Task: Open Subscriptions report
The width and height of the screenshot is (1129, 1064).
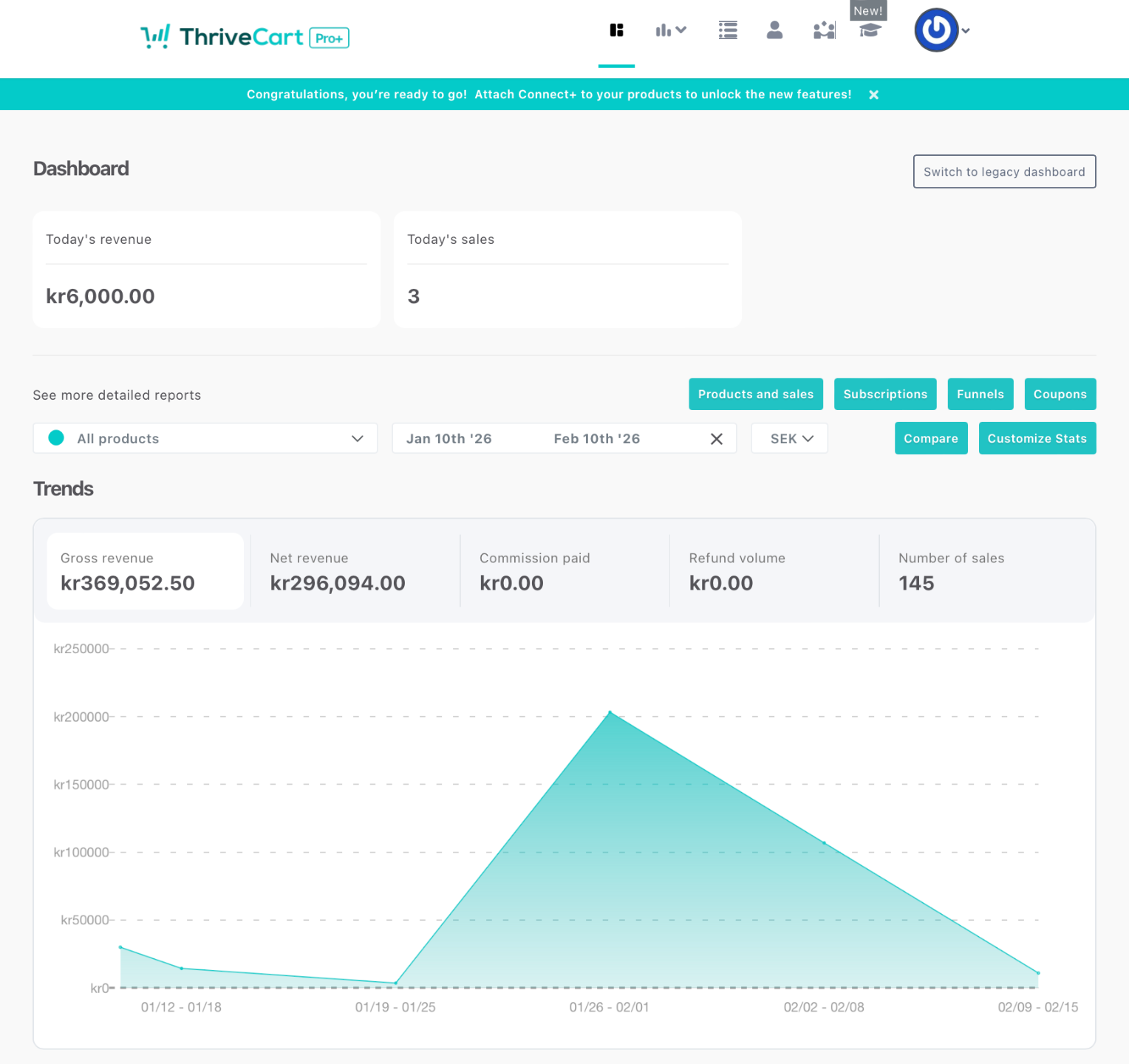Action: [885, 394]
